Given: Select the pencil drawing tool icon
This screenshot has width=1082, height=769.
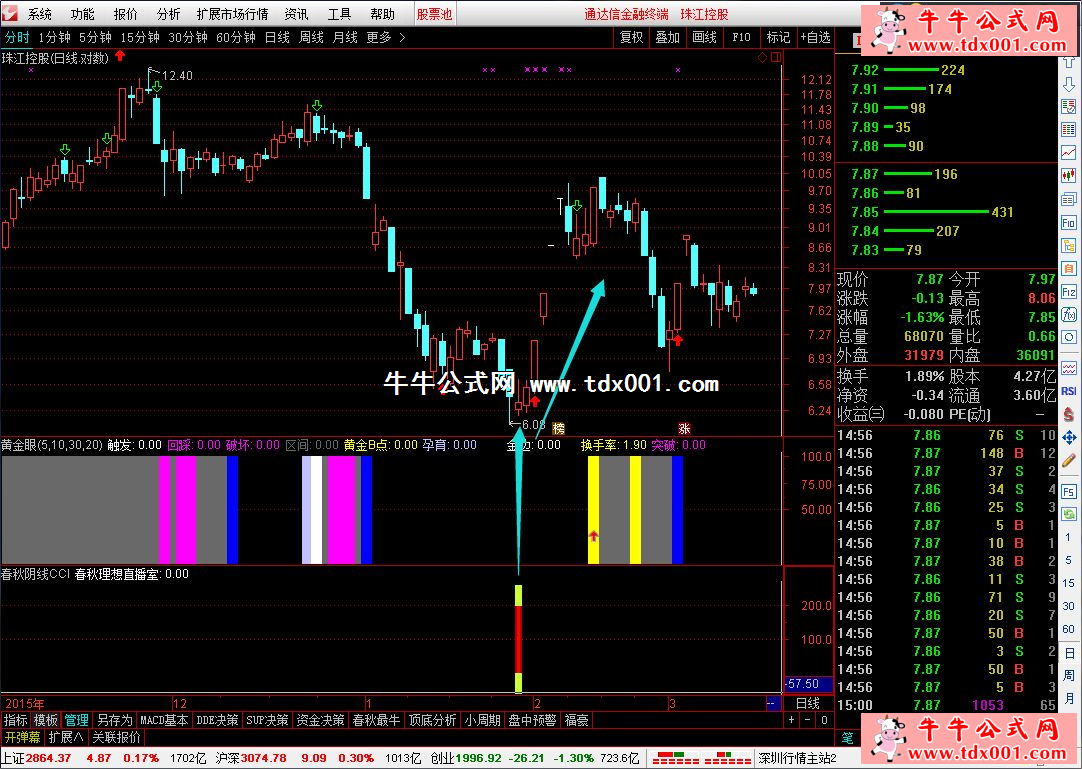Looking at the screenshot, I should [x=1069, y=460].
